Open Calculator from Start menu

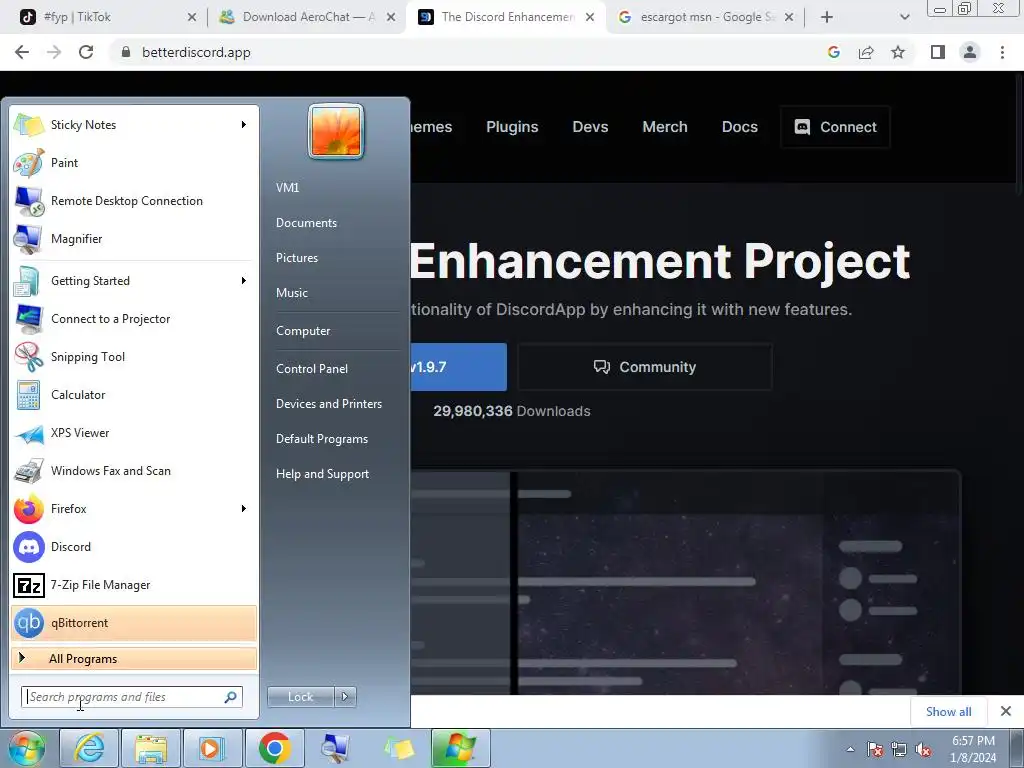134,394
